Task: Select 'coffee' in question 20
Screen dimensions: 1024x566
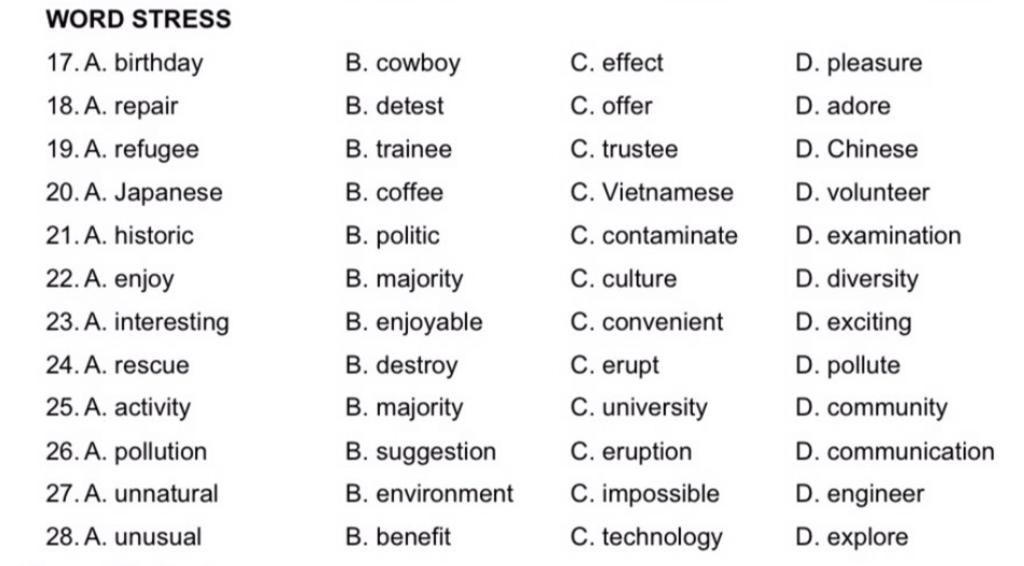Action: (409, 193)
